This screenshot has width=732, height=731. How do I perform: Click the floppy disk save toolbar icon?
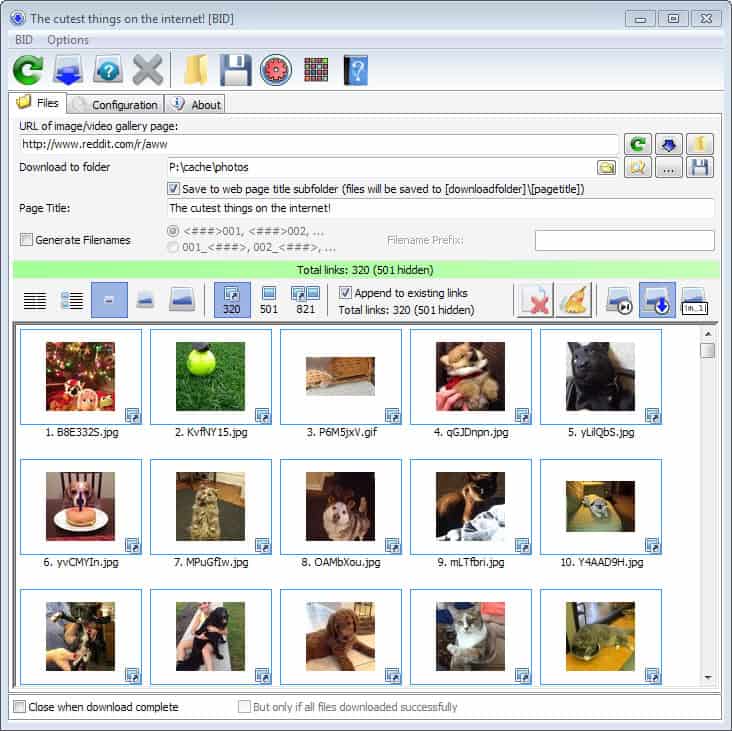pos(236,70)
